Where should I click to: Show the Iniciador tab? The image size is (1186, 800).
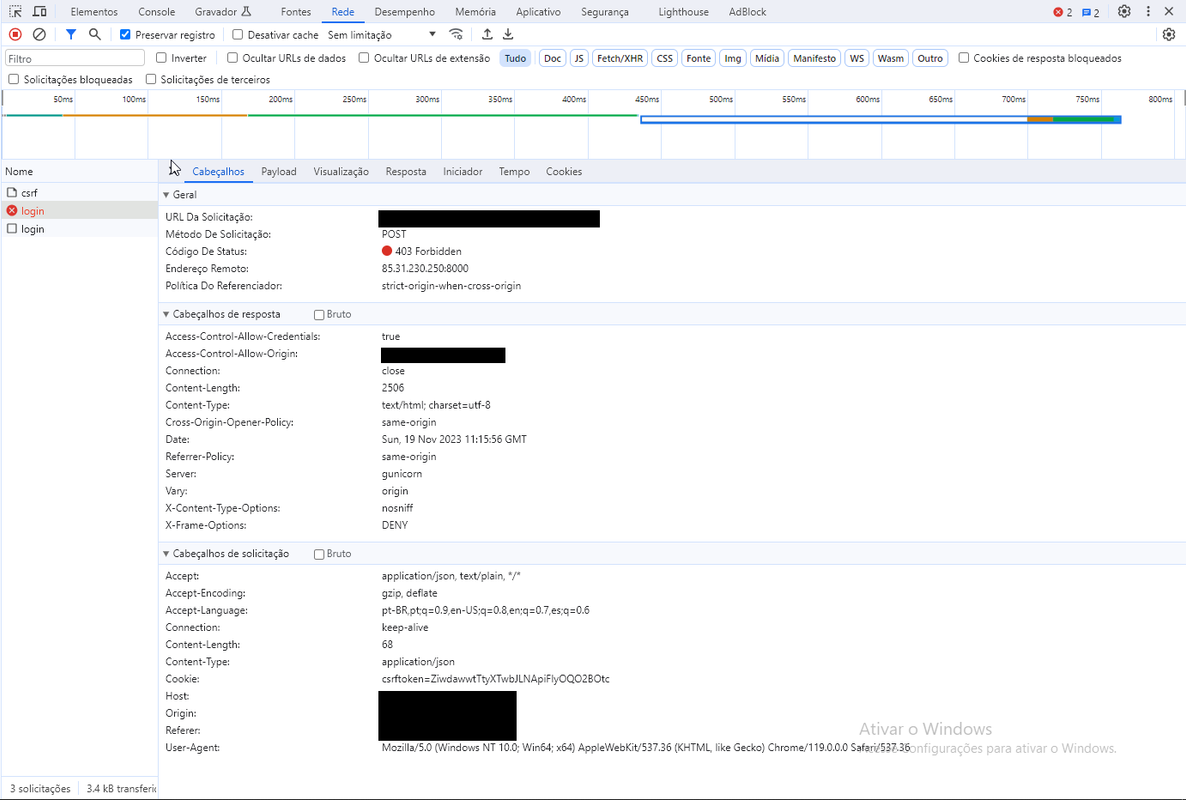(x=463, y=172)
